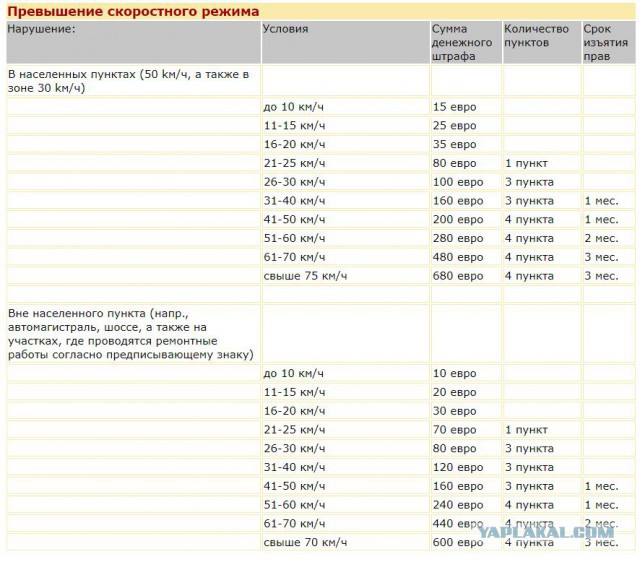The width and height of the screenshot is (640, 562).
Task: Select "до 10 км/ч" in the 15 евро row
Action: pyautogui.click(x=293, y=107)
